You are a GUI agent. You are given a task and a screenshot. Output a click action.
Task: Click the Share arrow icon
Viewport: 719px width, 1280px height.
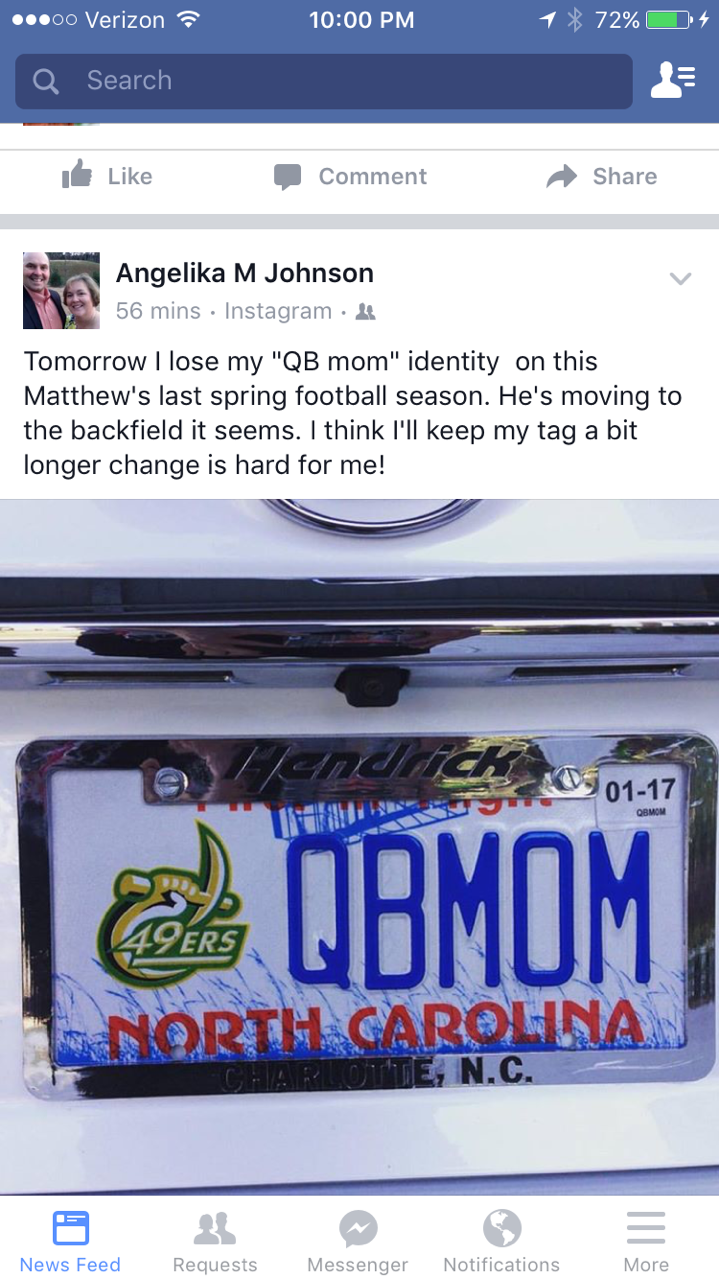tap(562, 177)
